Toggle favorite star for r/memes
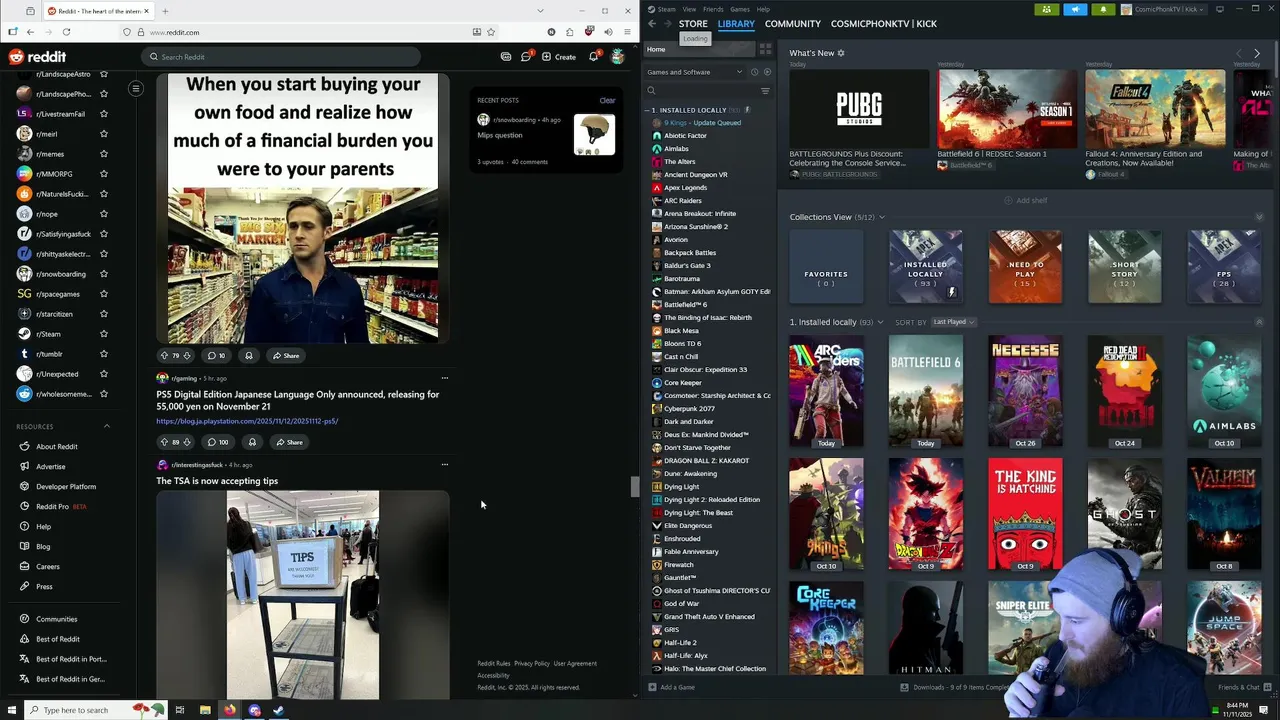The height and width of the screenshot is (720, 1280). pos(103,154)
